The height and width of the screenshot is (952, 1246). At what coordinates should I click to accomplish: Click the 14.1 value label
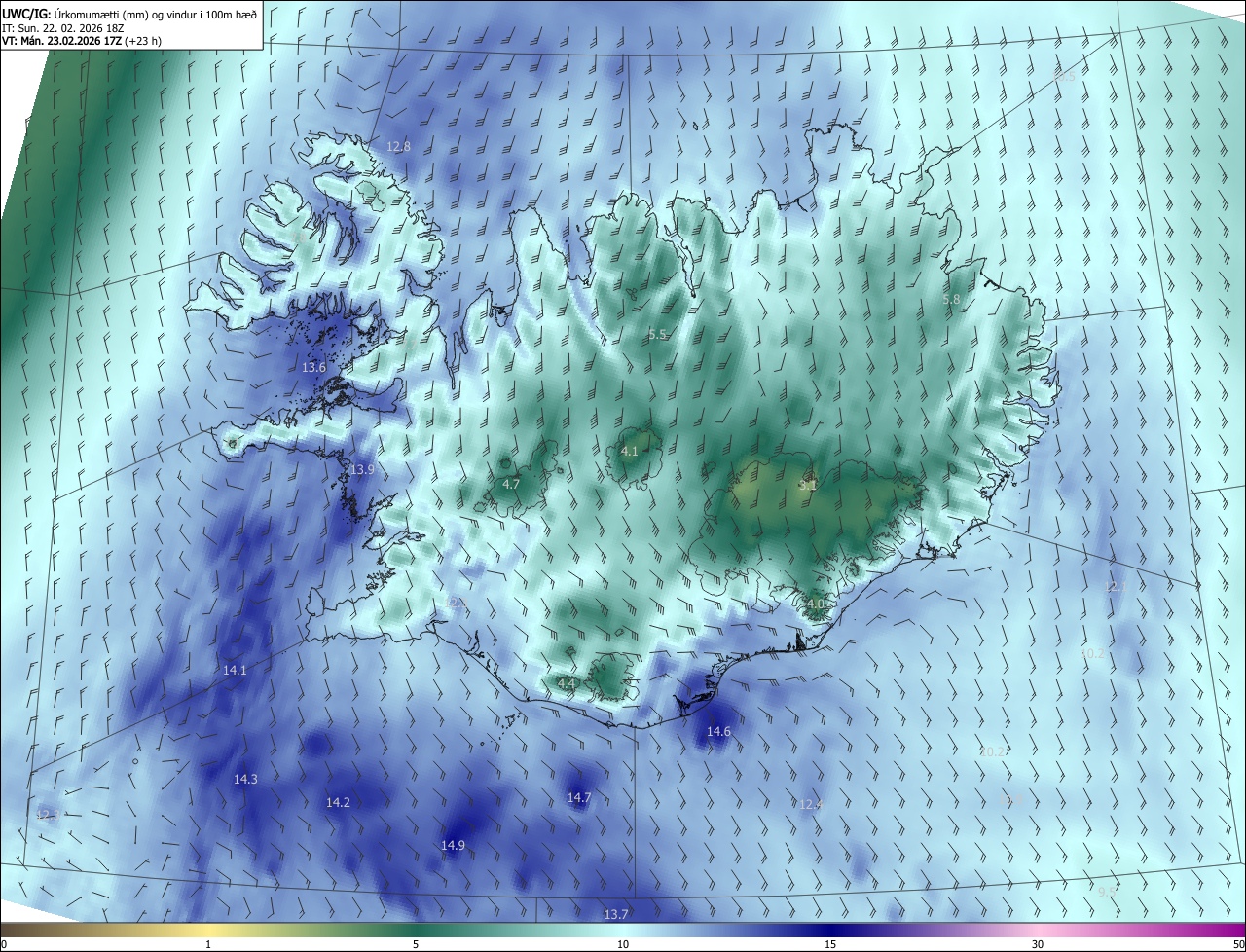(x=235, y=671)
